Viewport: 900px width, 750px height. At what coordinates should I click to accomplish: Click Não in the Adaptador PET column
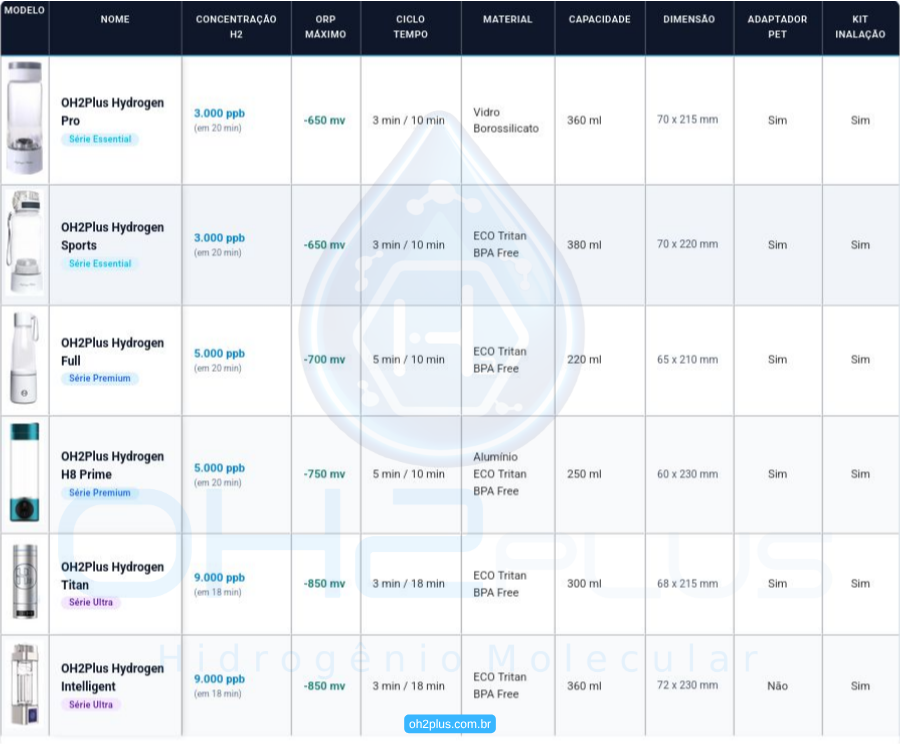tap(777, 686)
